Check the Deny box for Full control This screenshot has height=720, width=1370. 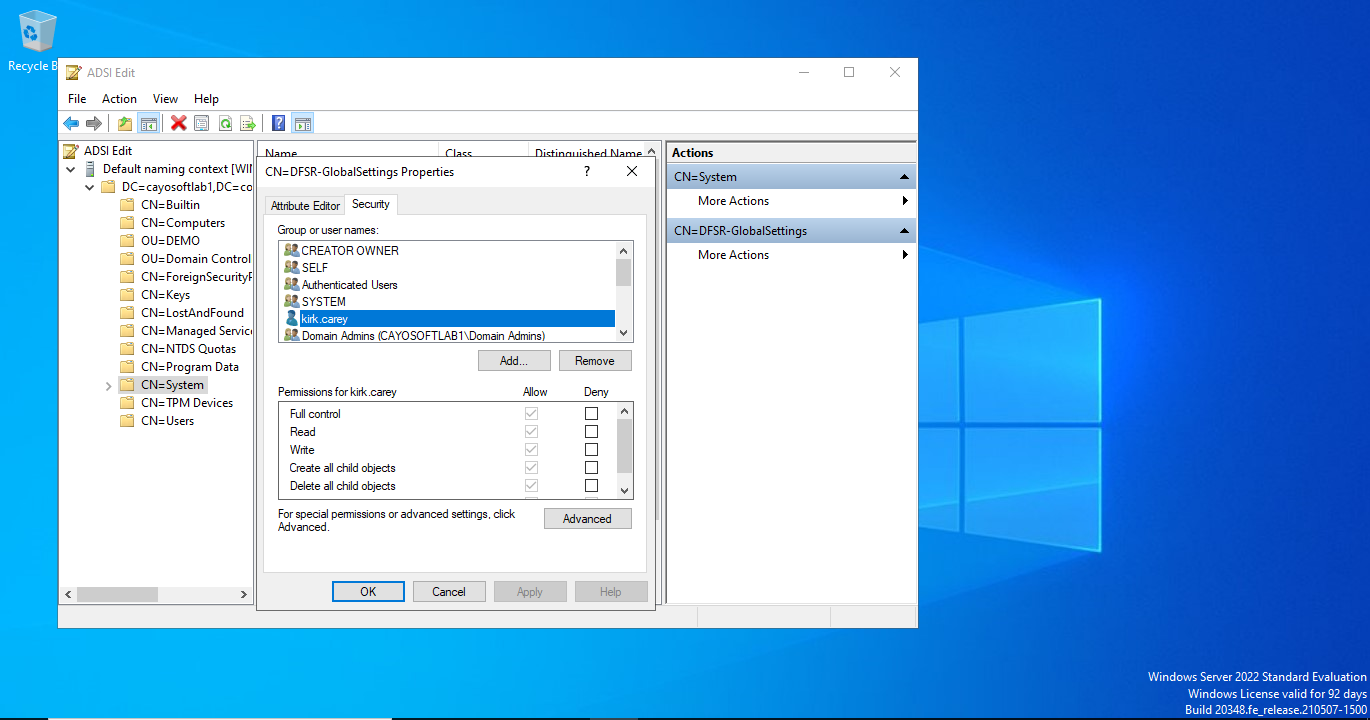click(x=591, y=414)
